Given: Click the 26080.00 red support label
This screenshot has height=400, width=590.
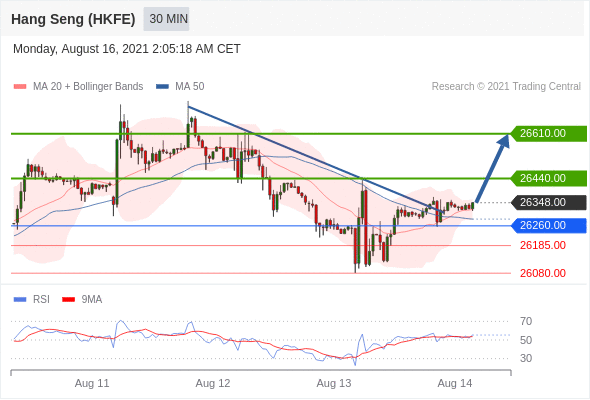Looking at the screenshot, I should [543, 273].
